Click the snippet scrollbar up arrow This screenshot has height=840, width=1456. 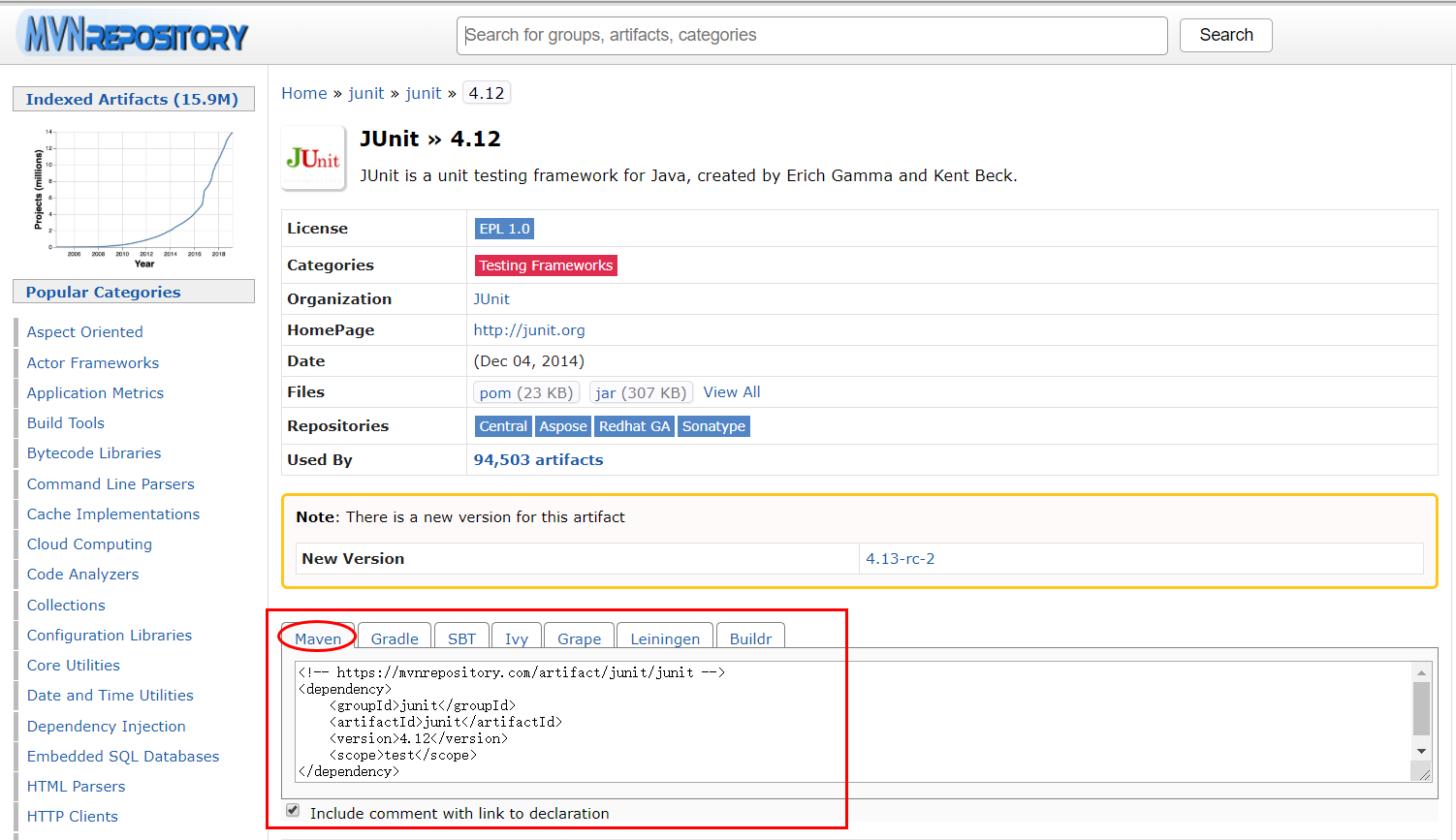pyautogui.click(x=1421, y=672)
